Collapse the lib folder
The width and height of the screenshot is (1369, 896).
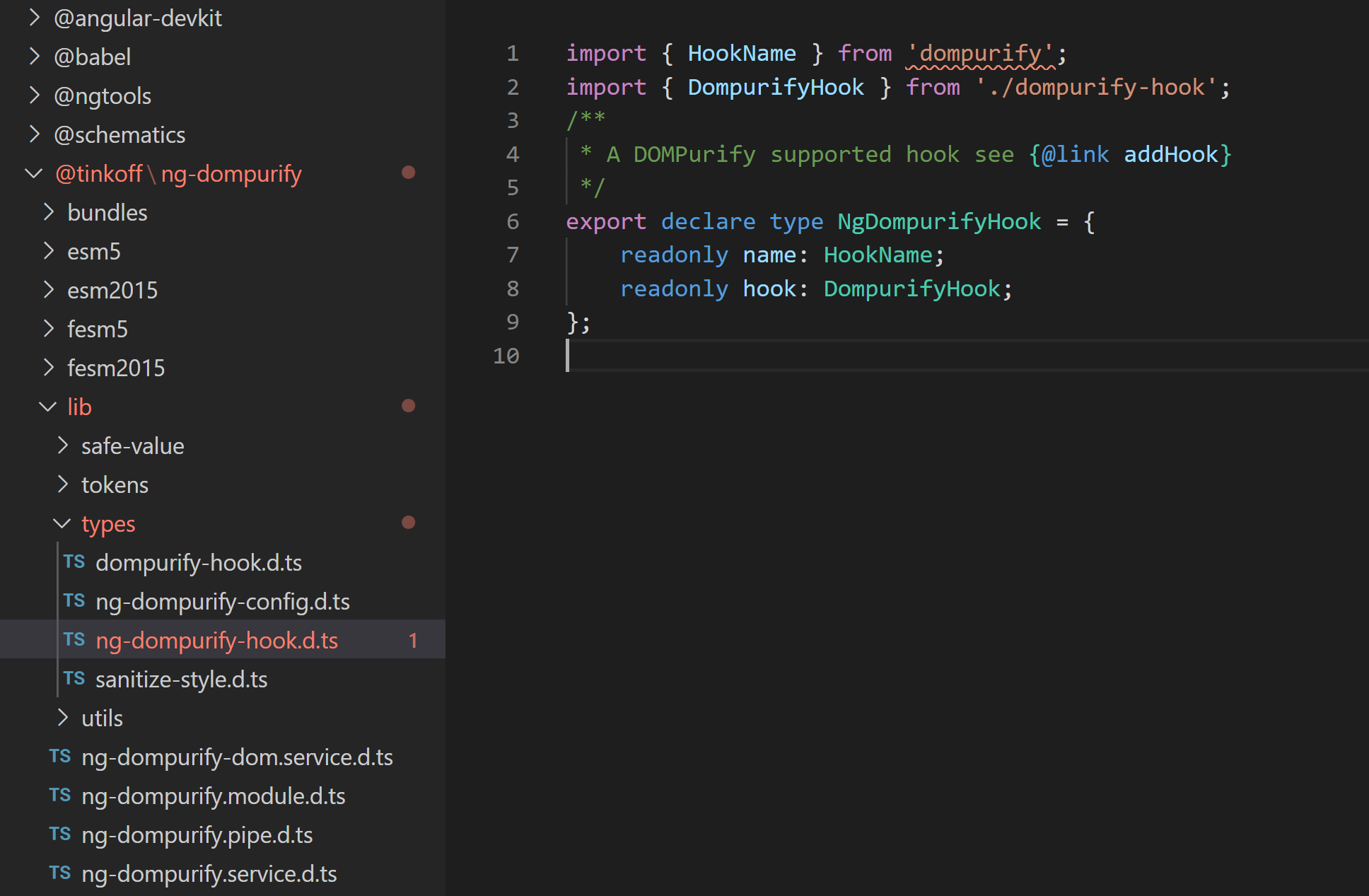(48, 407)
